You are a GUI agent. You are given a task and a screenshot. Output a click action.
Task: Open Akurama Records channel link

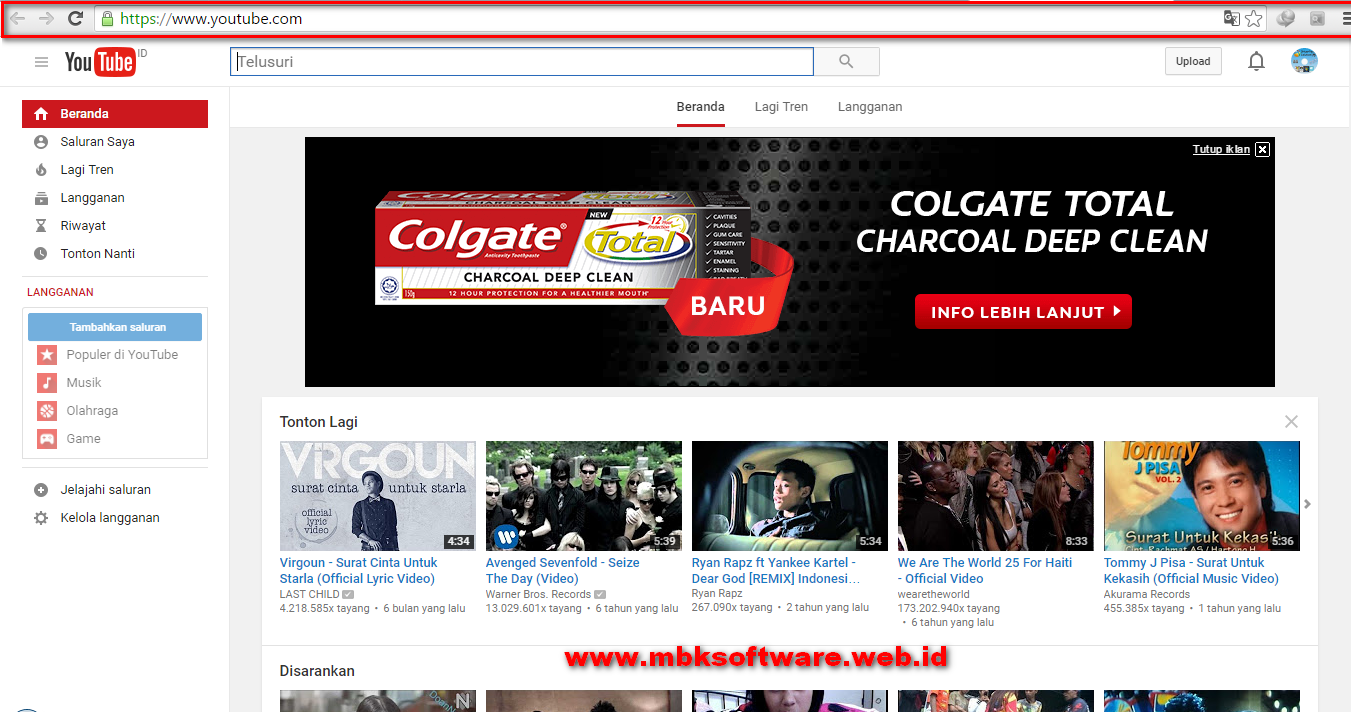point(1147,594)
